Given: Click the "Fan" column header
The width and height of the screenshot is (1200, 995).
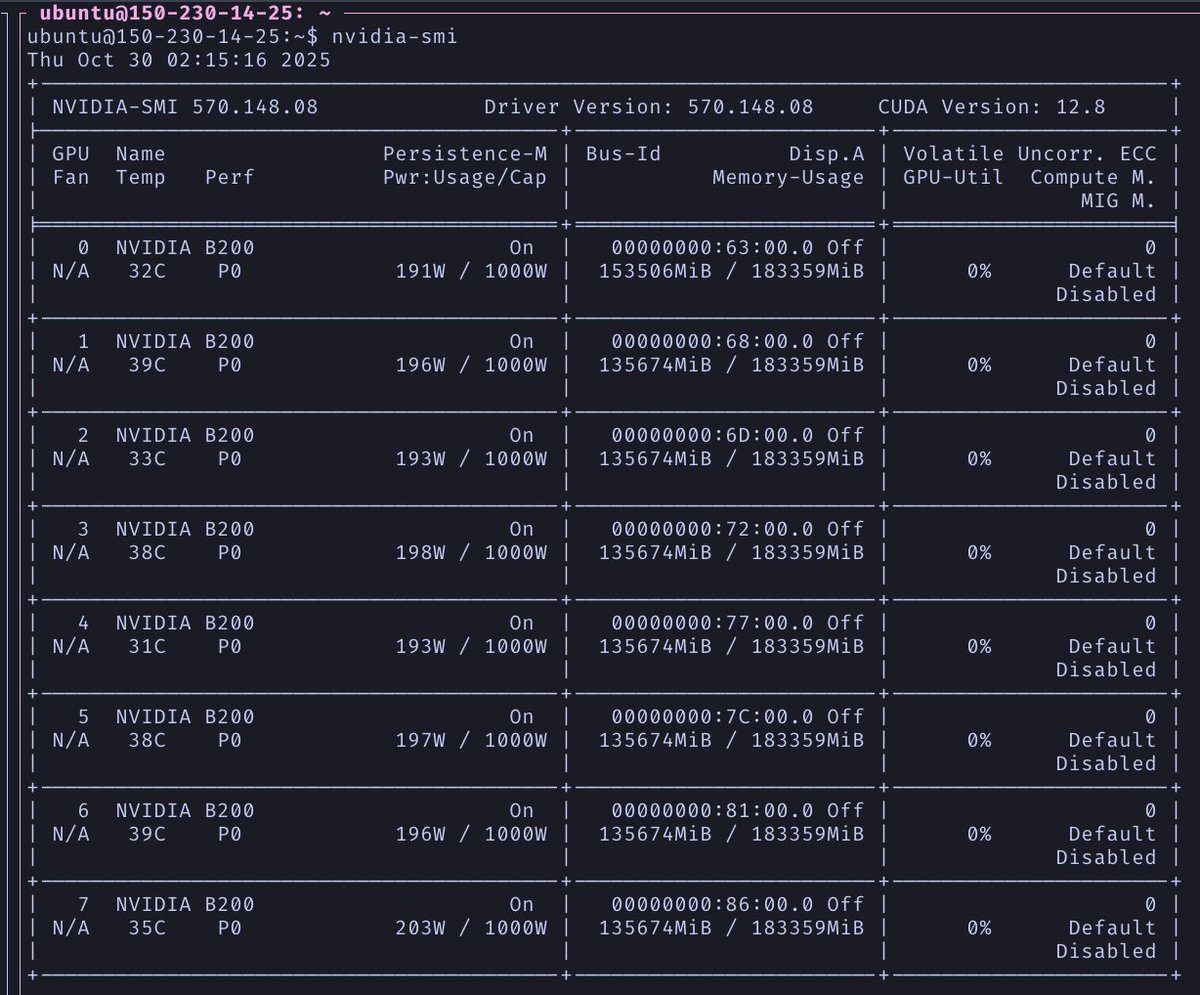Looking at the screenshot, I should pyautogui.click(x=70, y=177).
